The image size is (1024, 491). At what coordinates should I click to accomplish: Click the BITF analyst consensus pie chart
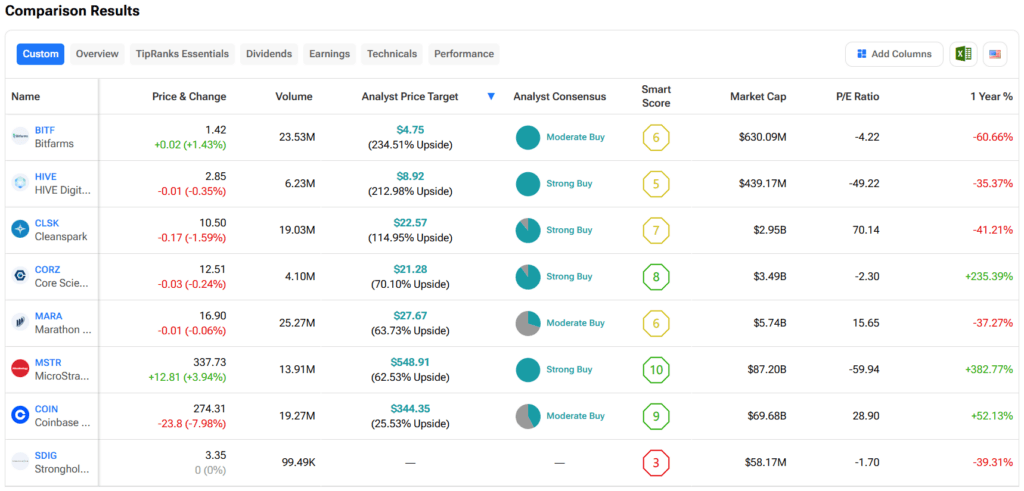(x=528, y=137)
